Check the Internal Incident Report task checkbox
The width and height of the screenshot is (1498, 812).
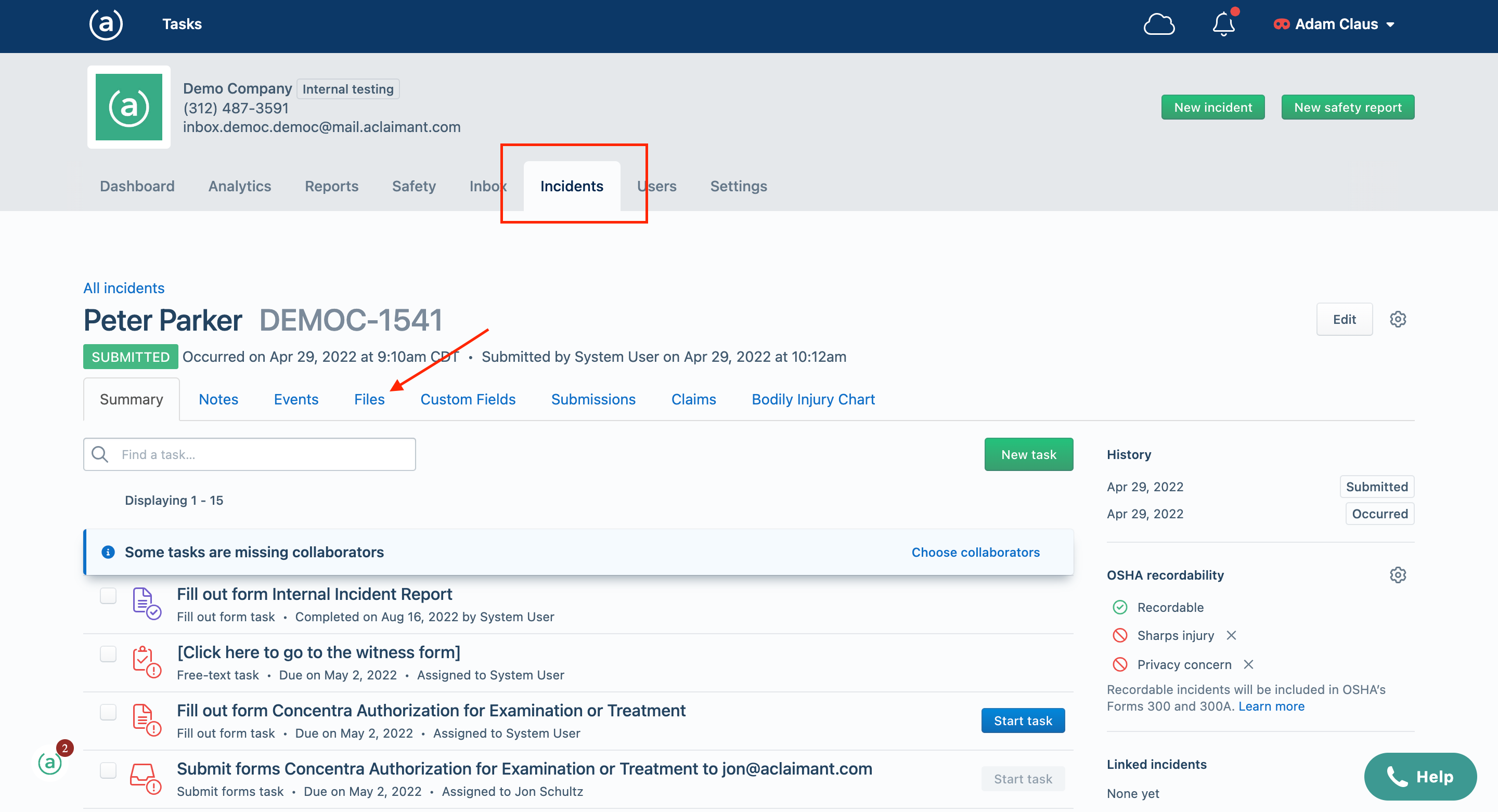[x=108, y=595]
